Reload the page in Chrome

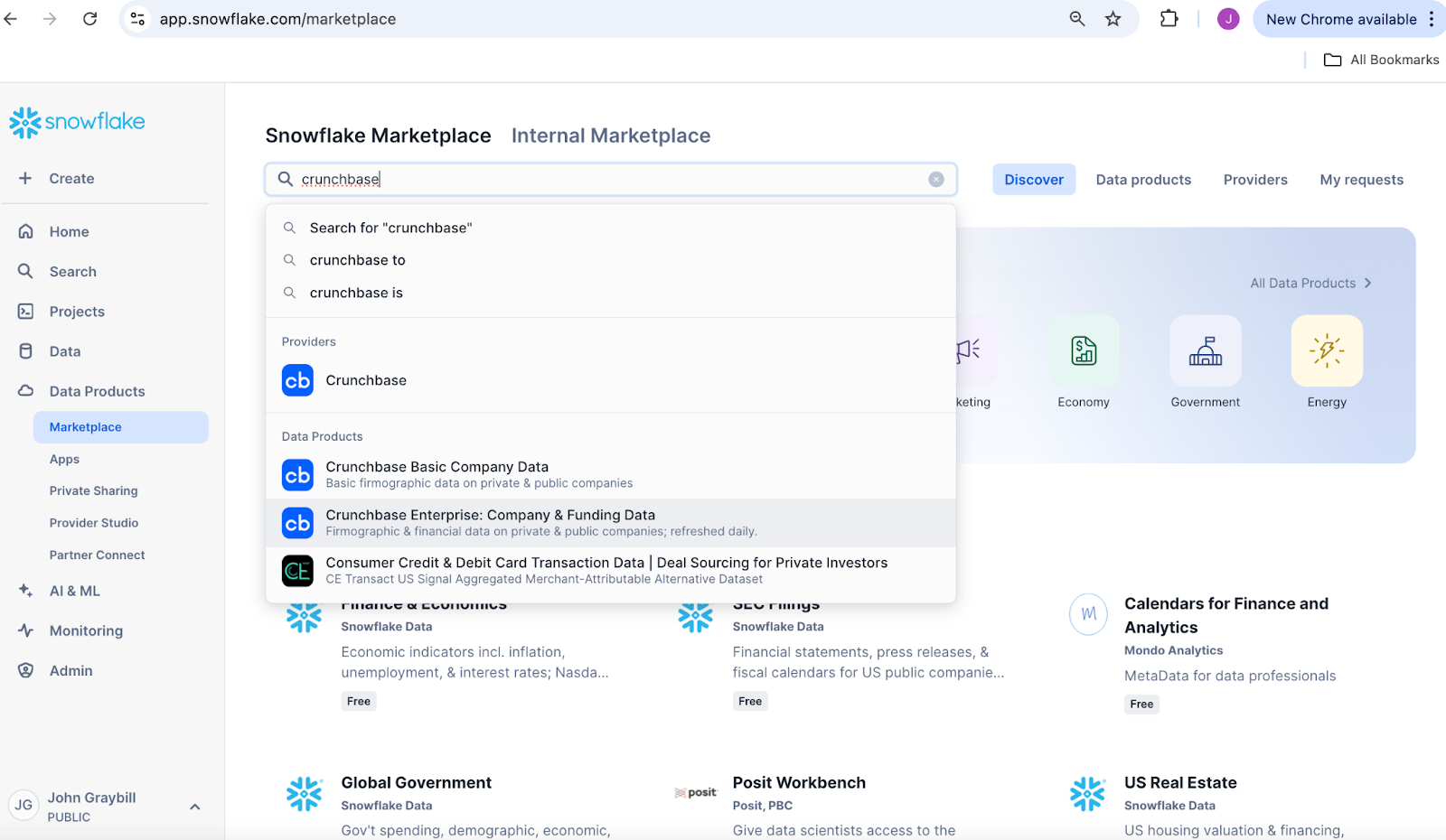pos(89,19)
